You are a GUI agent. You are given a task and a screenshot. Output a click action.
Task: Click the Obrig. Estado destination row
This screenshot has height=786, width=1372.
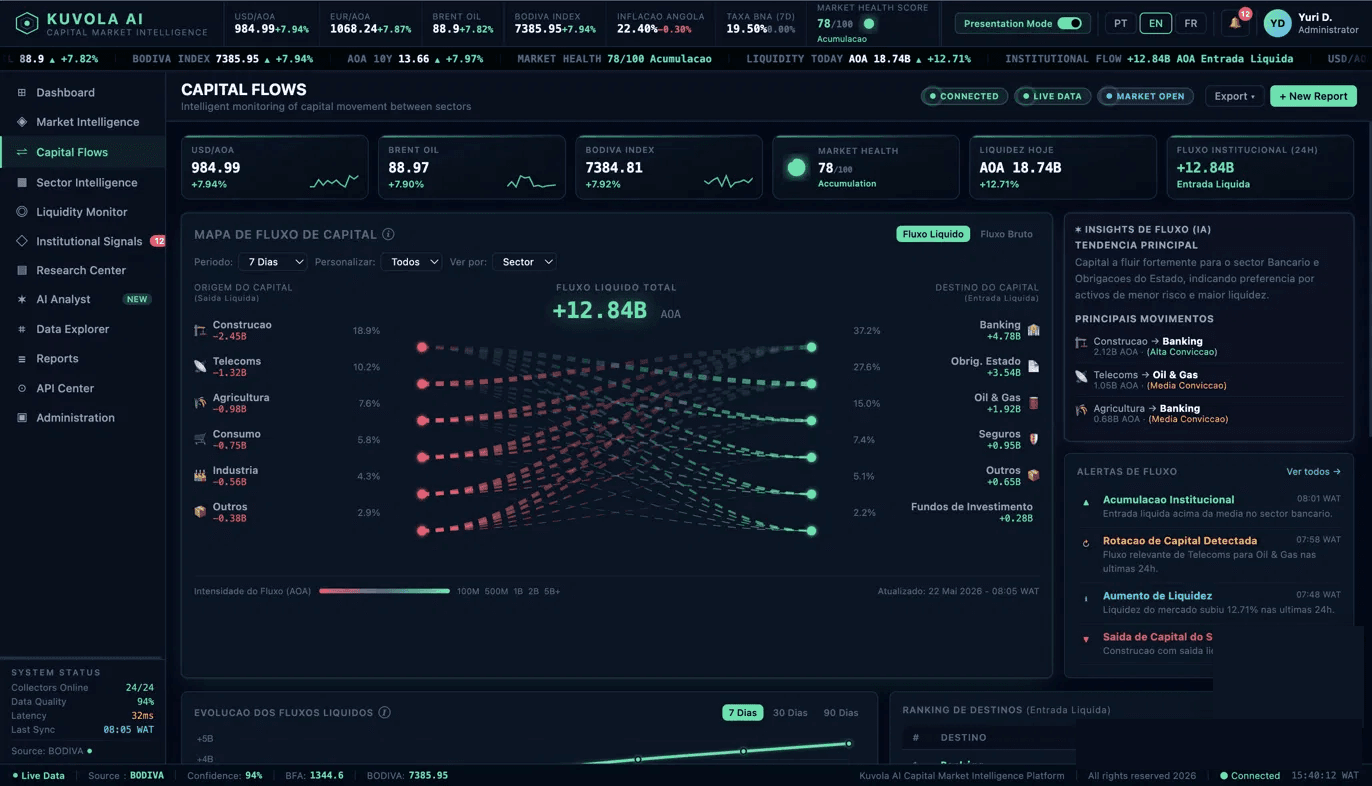click(995, 367)
